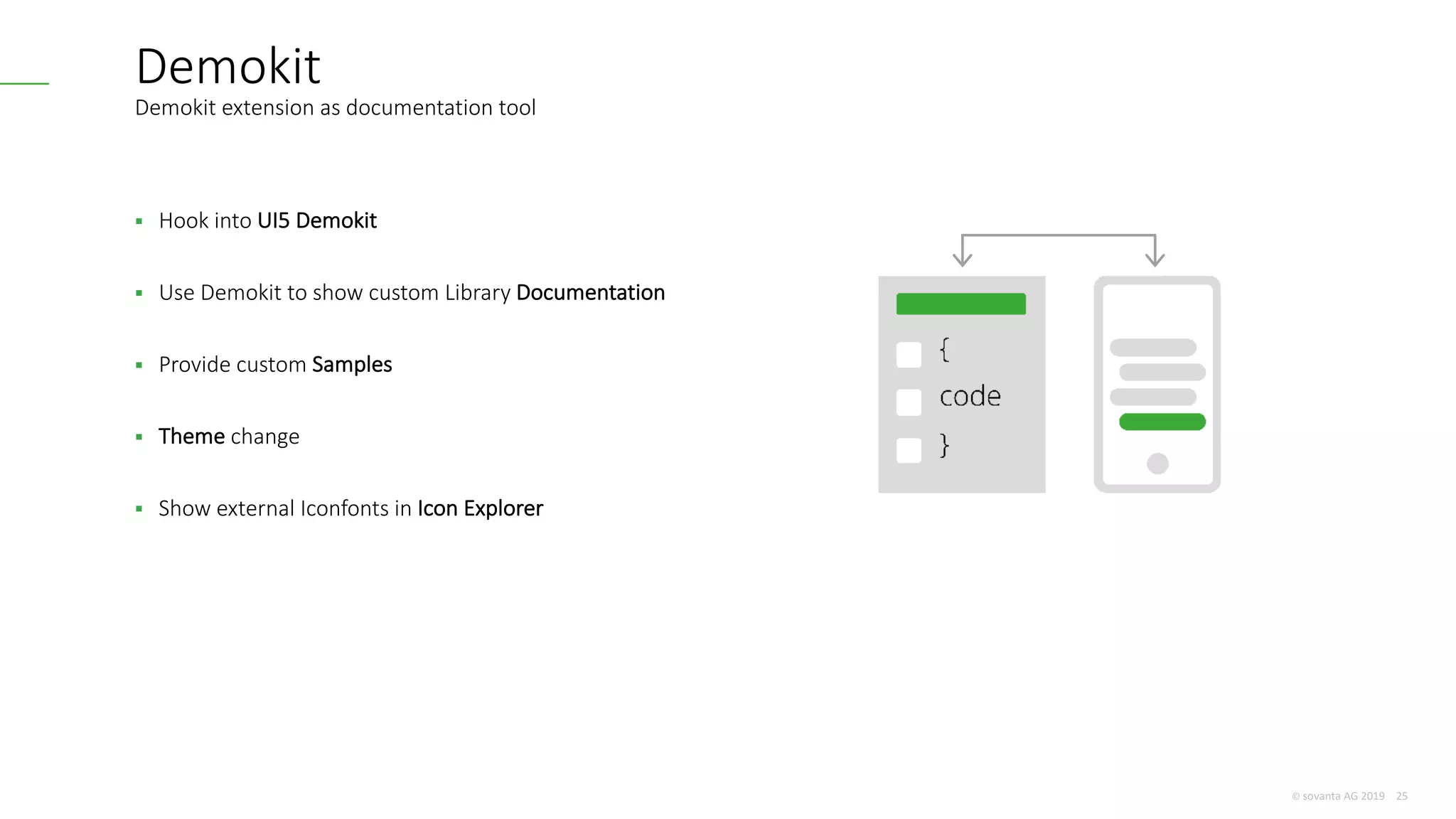Screen dimensions: 1456x819
Task: Click the code panel illustration
Action: point(962,384)
